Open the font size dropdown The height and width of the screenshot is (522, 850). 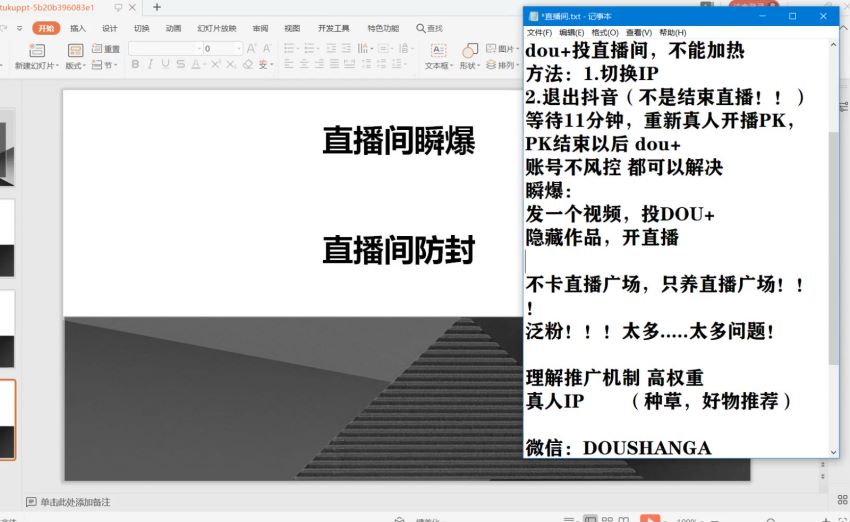(239, 49)
